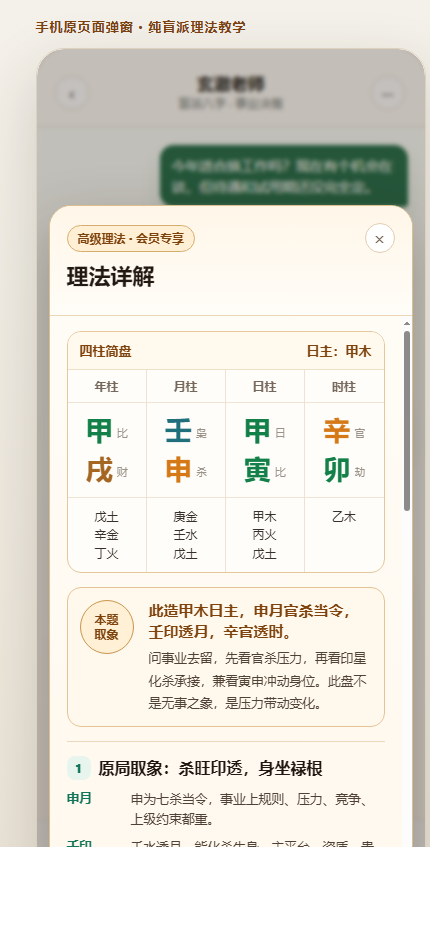
Task: Click the 日主：甲木 label
Action: 339,351
